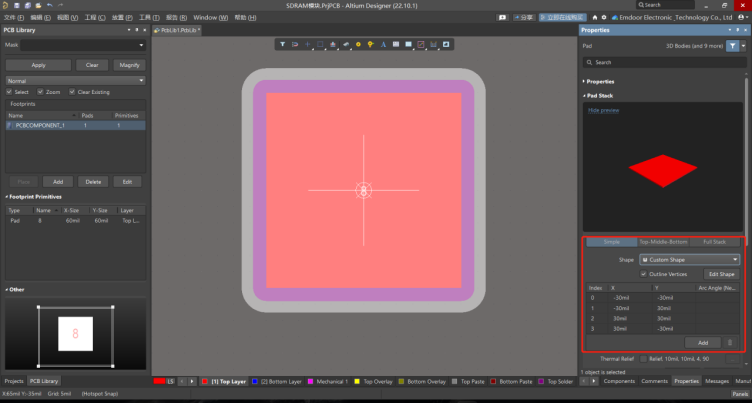Click the Top Layer red color swatch
Image resolution: width=753 pixels, height=404 pixels.
tap(205, 381)
